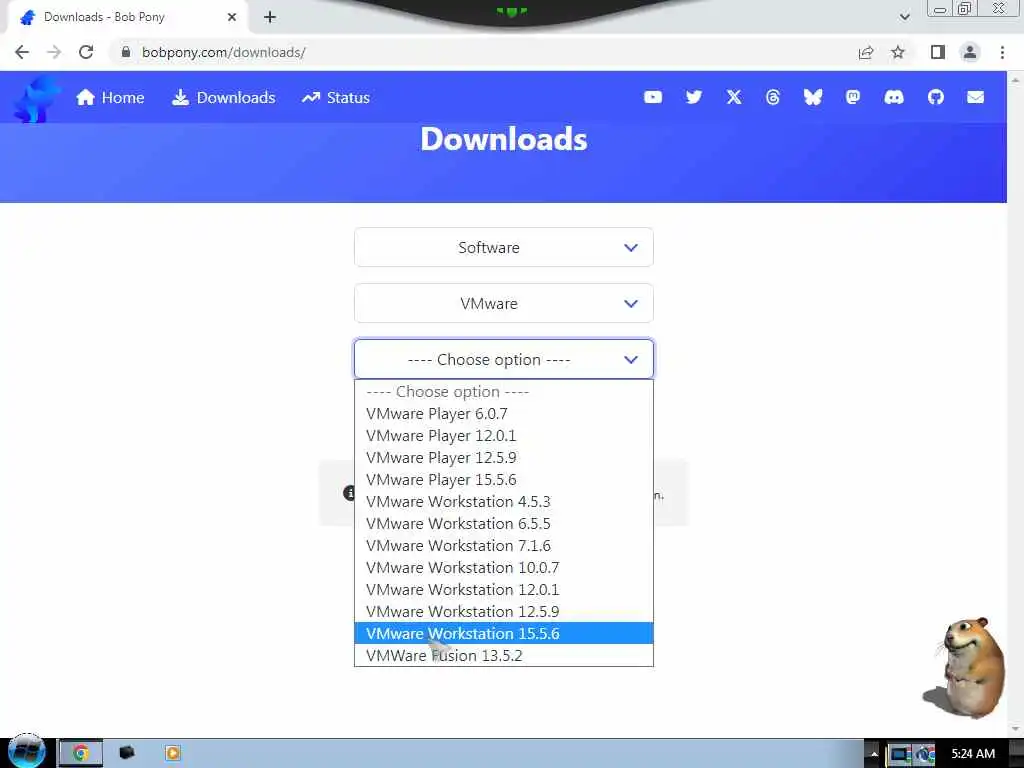Screen dimensions: 1024x768
Task: Select VMware Player 6.0.7 option
Action: (504, 413)
